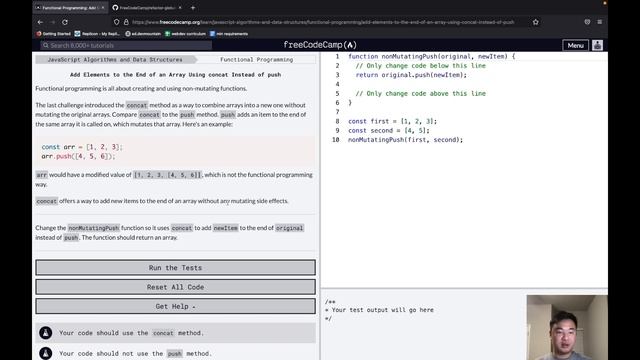
Task: Reload the page with the refresh icon
Action: 65,22
